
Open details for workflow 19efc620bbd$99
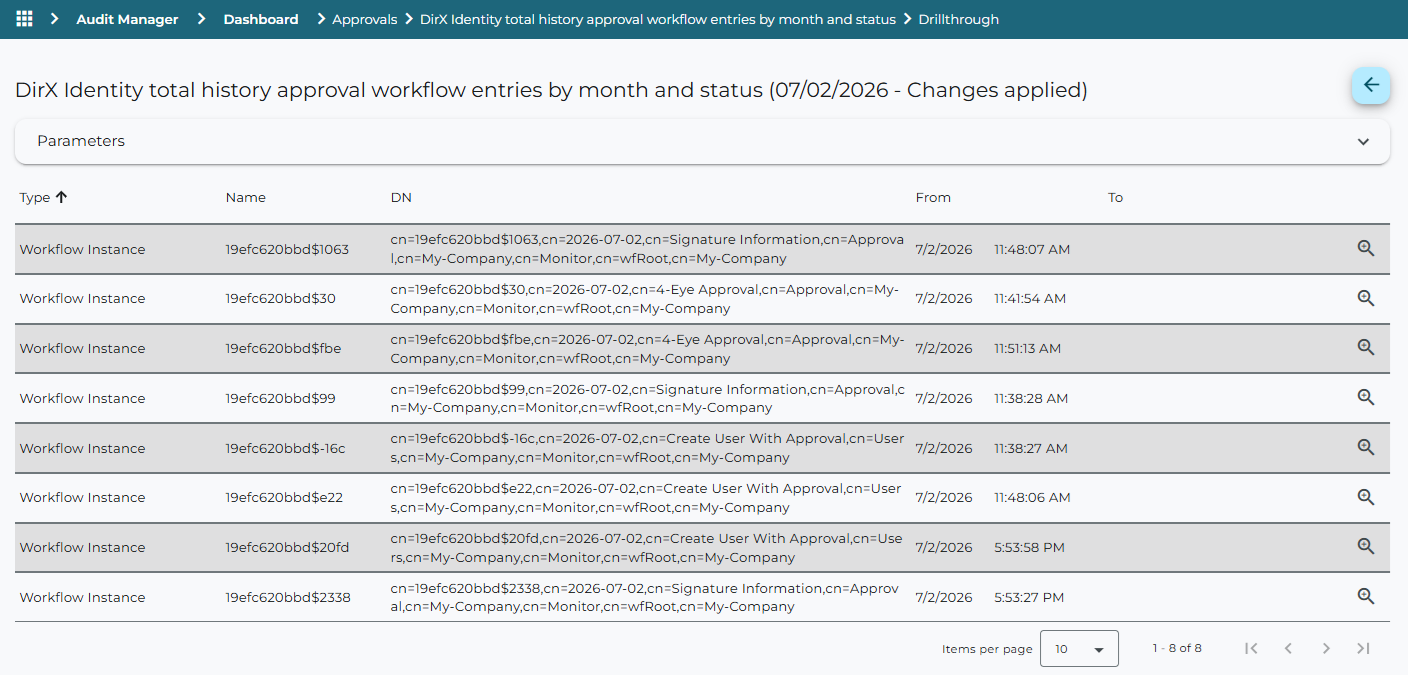(x=1365, y=398)
